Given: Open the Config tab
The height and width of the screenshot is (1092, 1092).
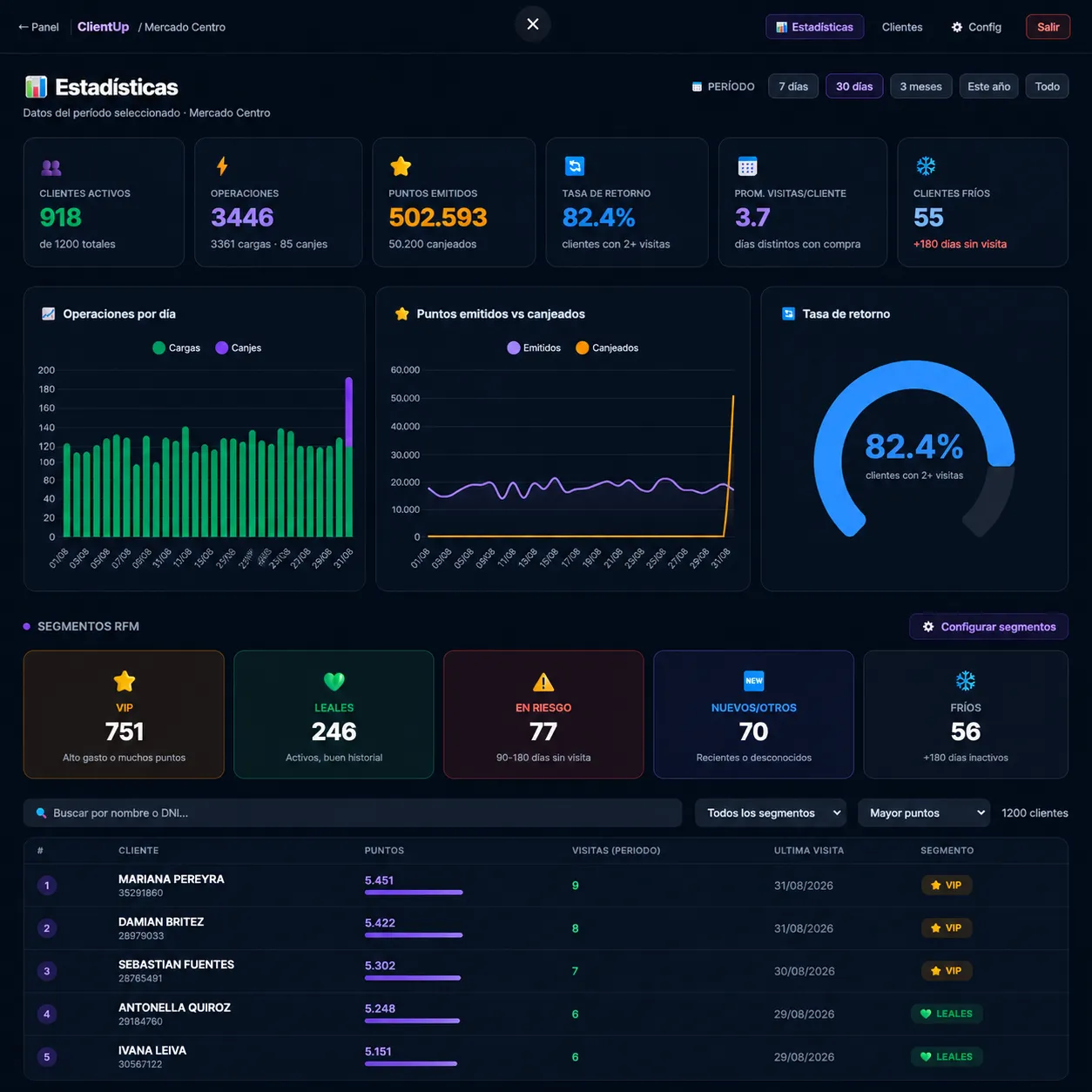Looking at the screenshot, I should coord(976,27).
